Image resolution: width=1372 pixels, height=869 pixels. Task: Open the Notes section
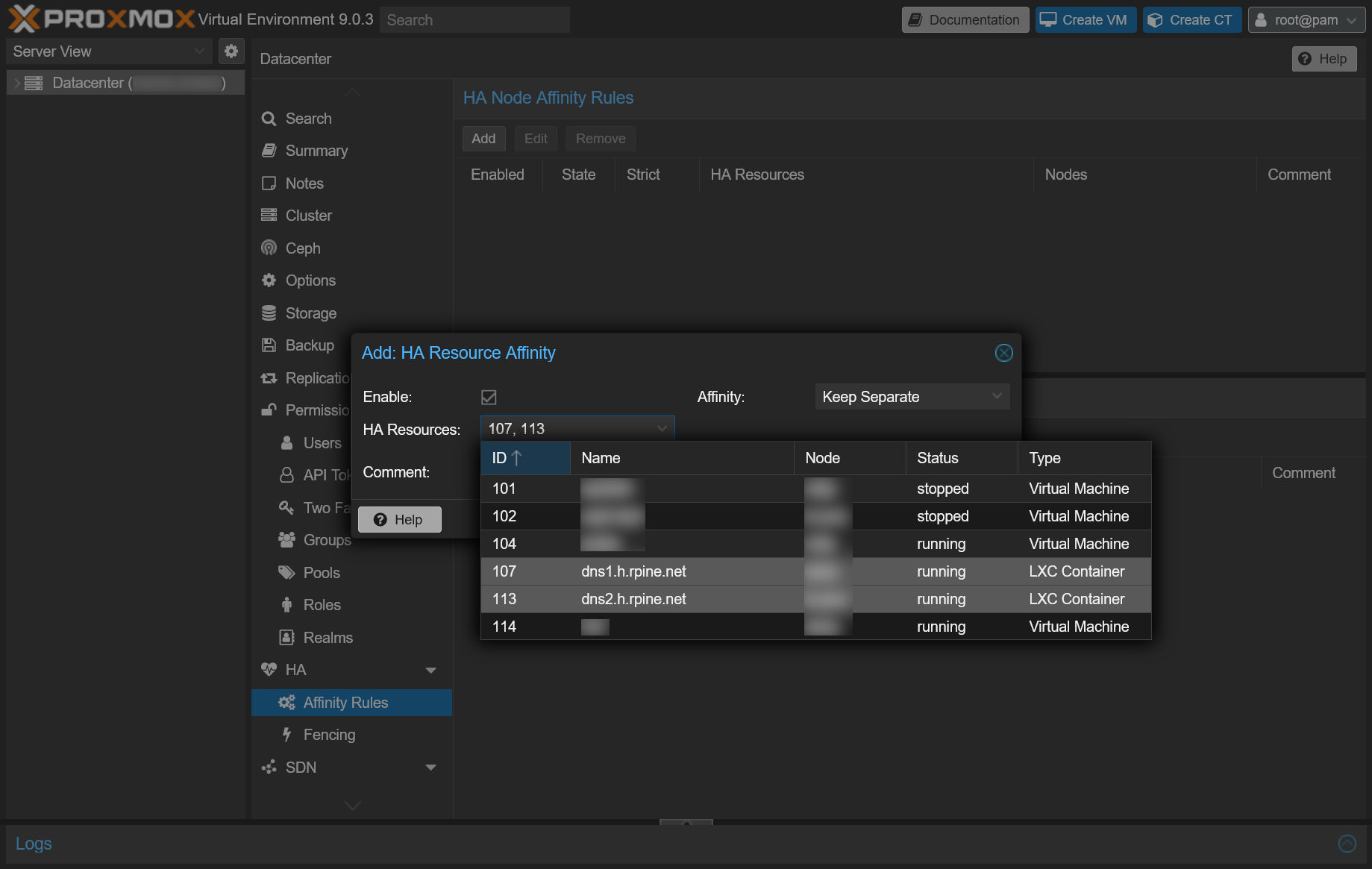[x=304, y=183]
